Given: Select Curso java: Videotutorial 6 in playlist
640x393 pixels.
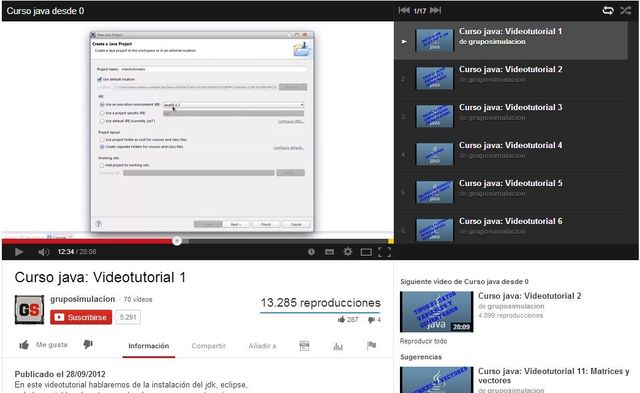Looking at the screenshot, I should point(511,229).
